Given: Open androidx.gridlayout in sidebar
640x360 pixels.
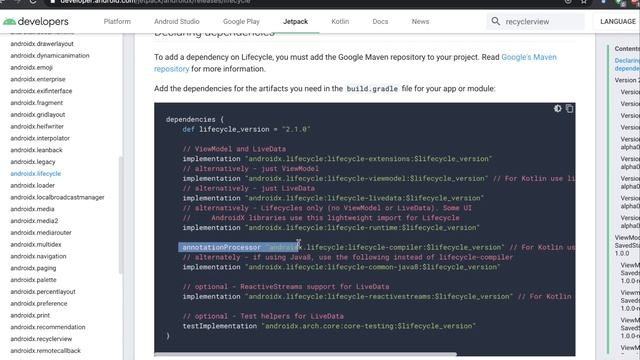Looking at the screenshot, I should [x=38, y=115].
